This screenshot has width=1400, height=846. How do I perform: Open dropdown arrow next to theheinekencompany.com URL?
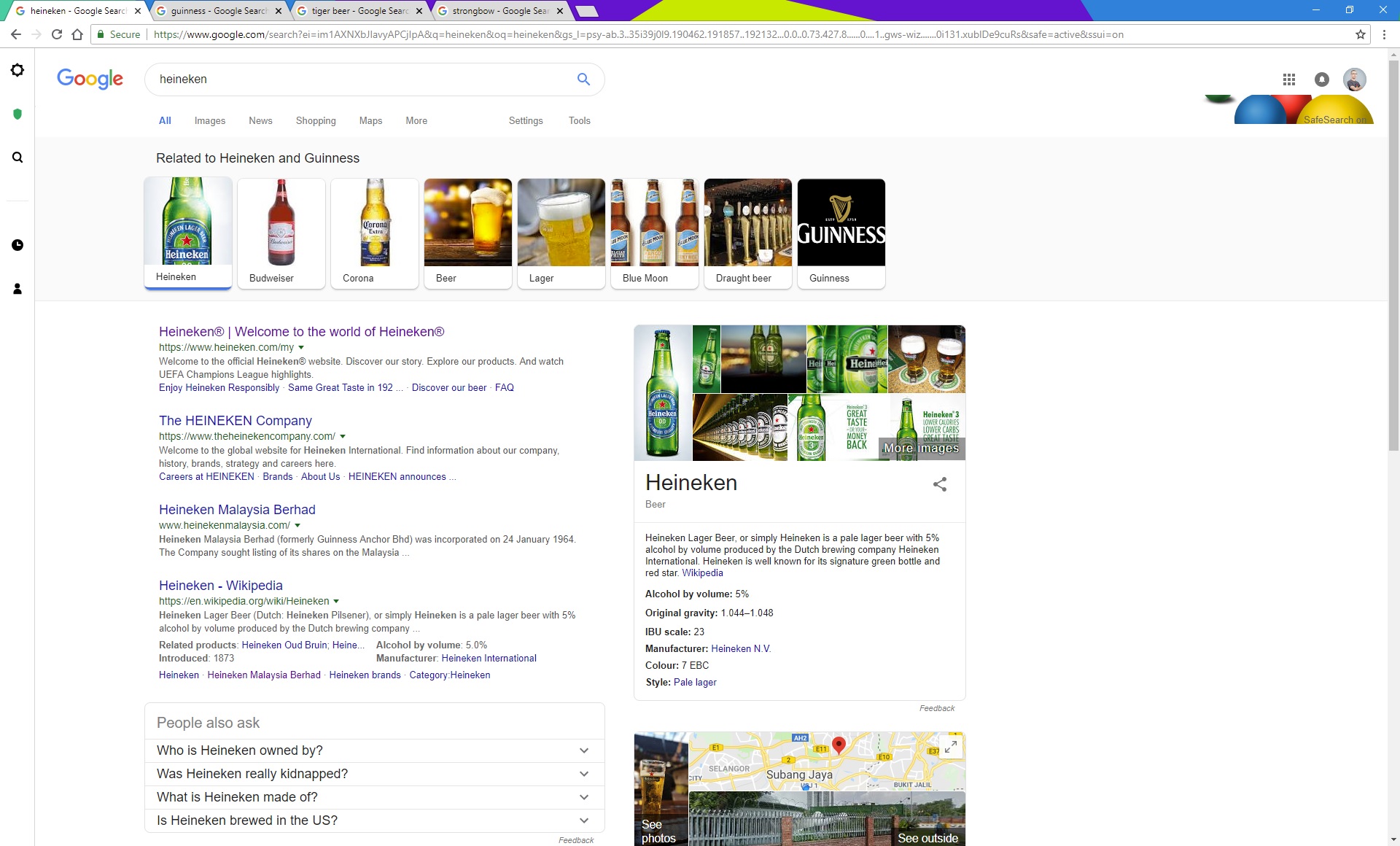click(343, 437)
